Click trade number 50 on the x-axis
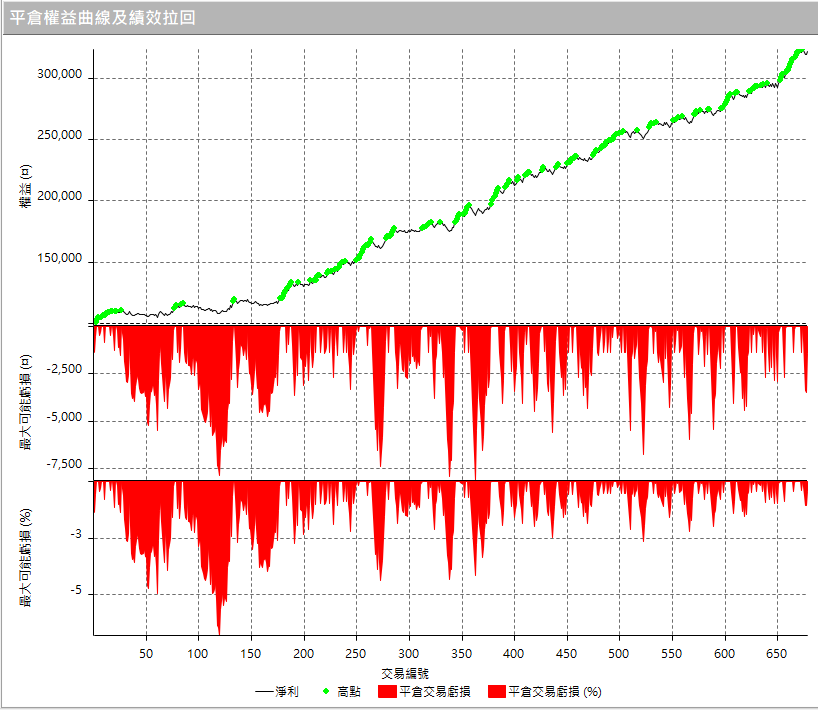 pyautogui.click(x=146, y=654)
